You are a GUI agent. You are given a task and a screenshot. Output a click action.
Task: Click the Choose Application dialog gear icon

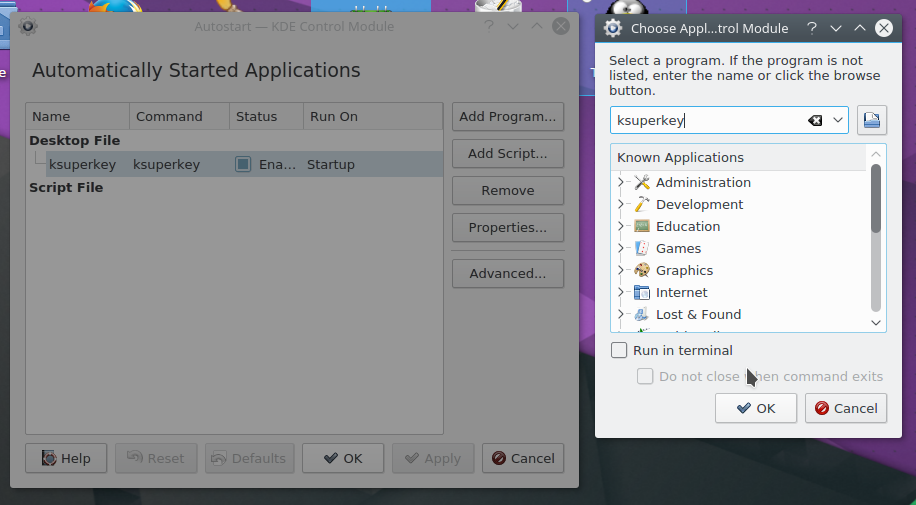tap(613, 28)
